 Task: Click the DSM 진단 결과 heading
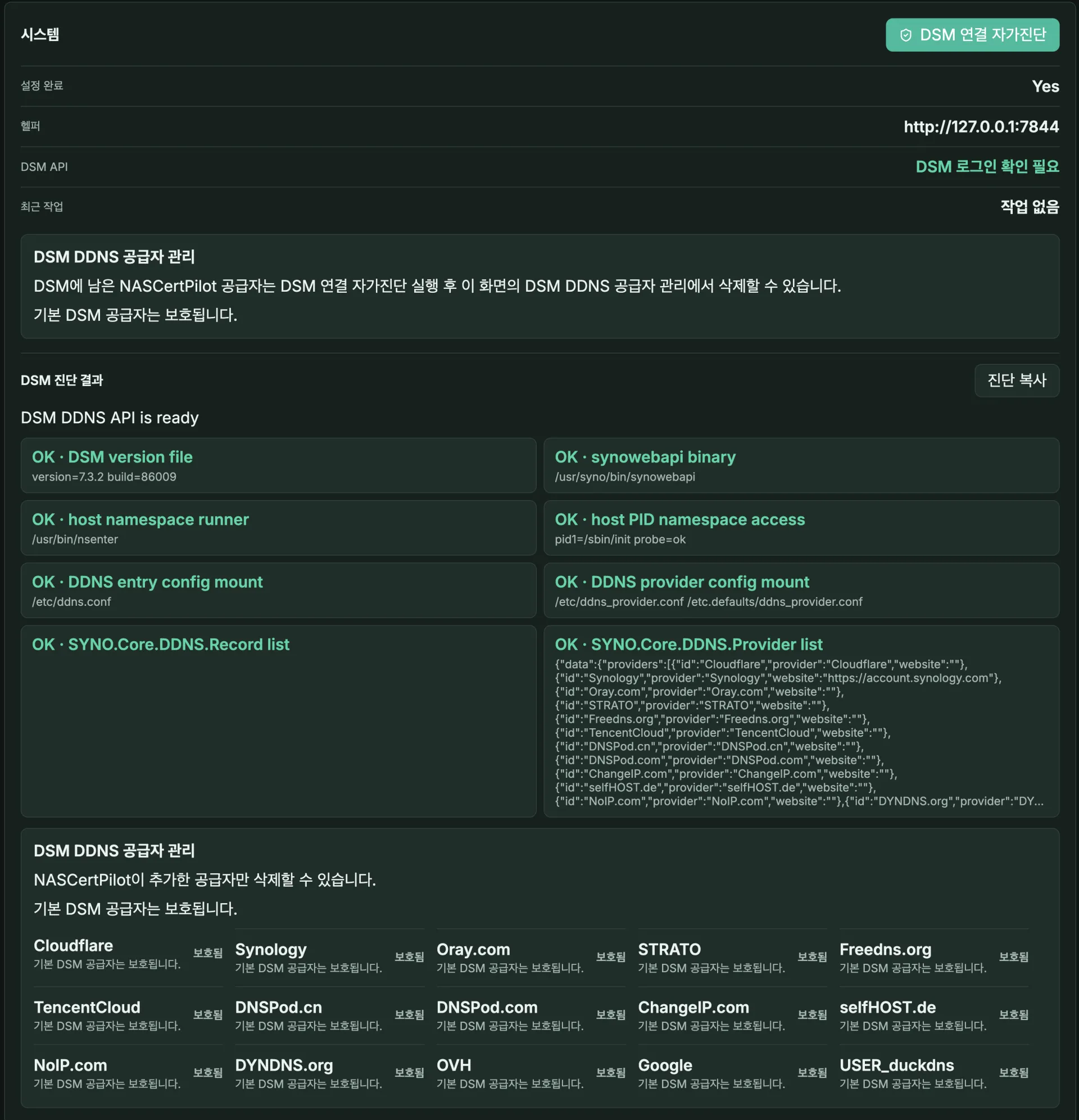[x=62, y=380]
